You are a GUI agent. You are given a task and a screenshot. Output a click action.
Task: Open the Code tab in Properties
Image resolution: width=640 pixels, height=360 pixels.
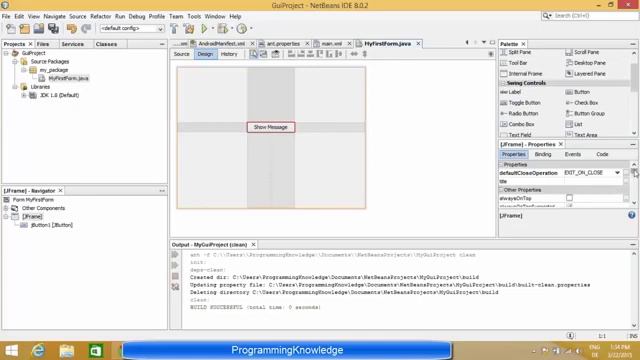[602, 154]
